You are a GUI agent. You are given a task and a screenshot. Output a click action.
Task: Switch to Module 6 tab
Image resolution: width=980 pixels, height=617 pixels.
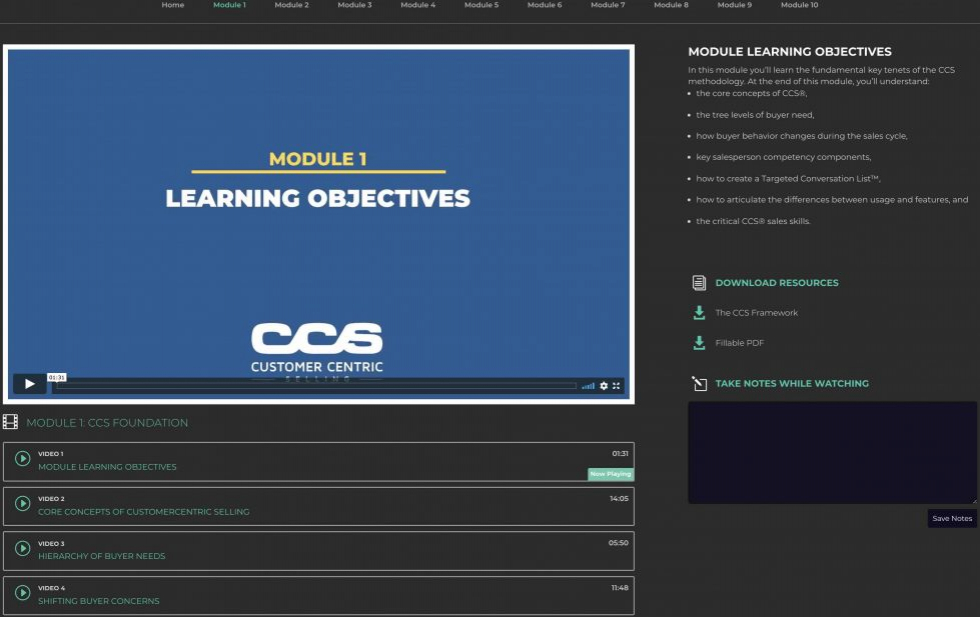[x=544, y=5]
